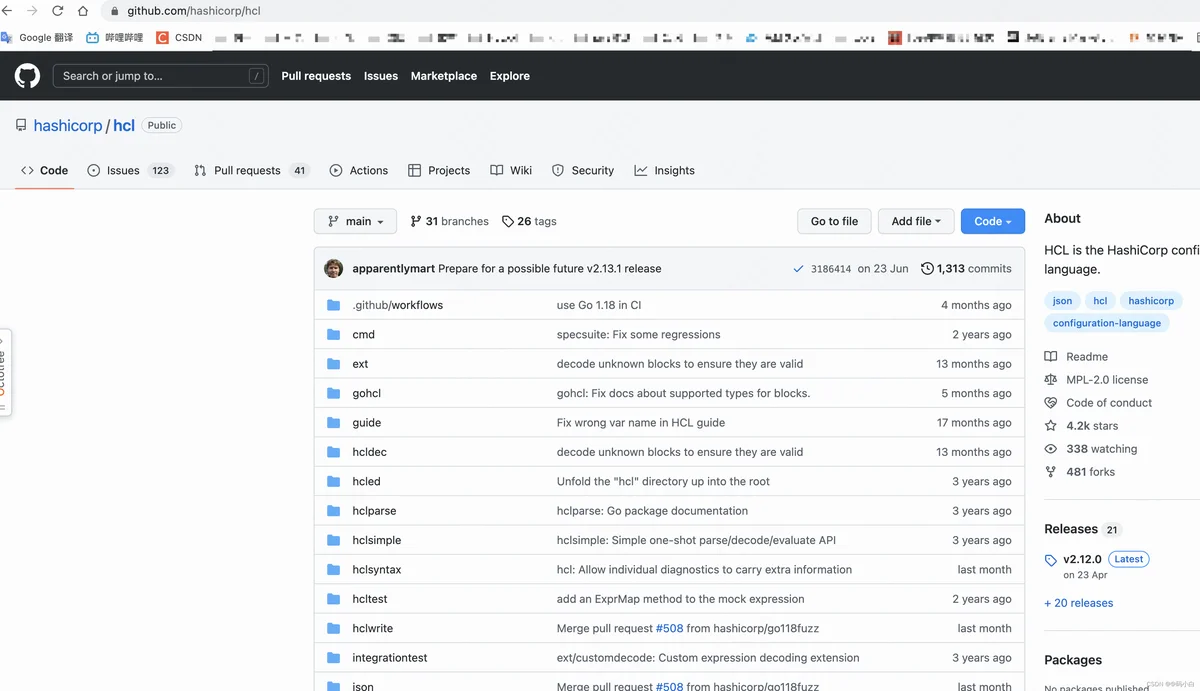Go back with the browser back arrow

[8, 11]
